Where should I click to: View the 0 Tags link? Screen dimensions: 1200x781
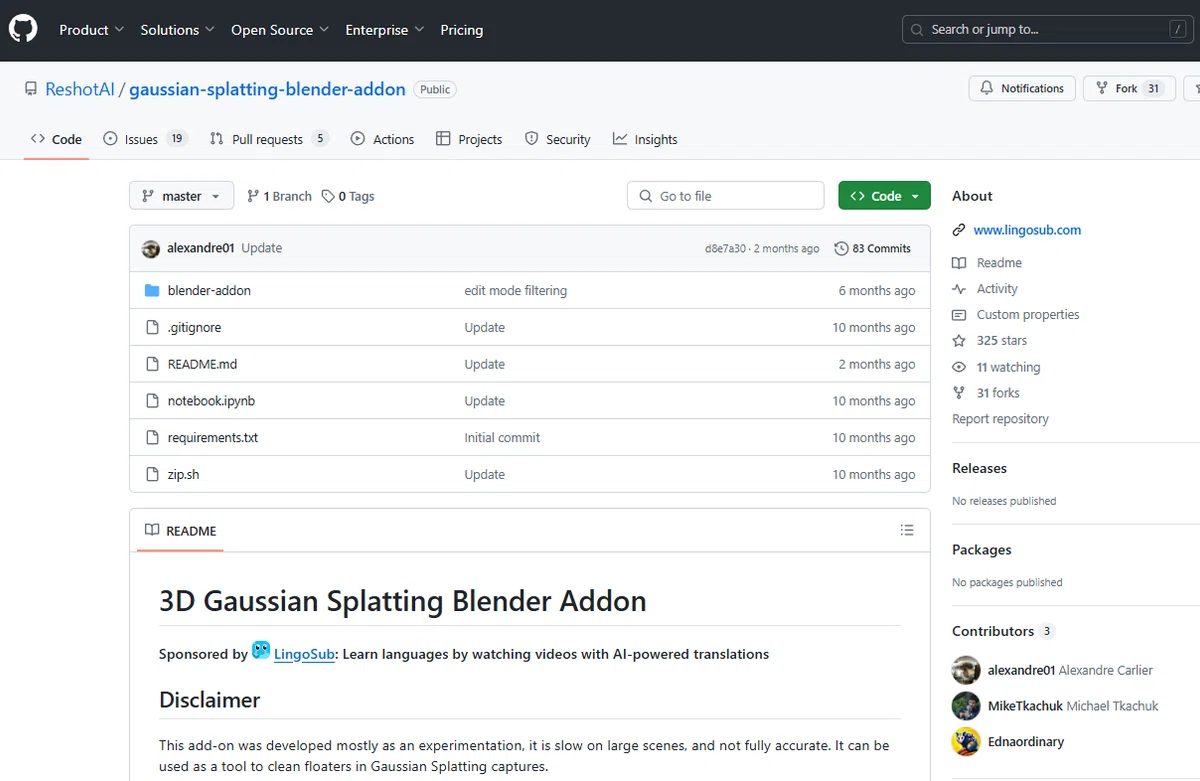(348, 196)
